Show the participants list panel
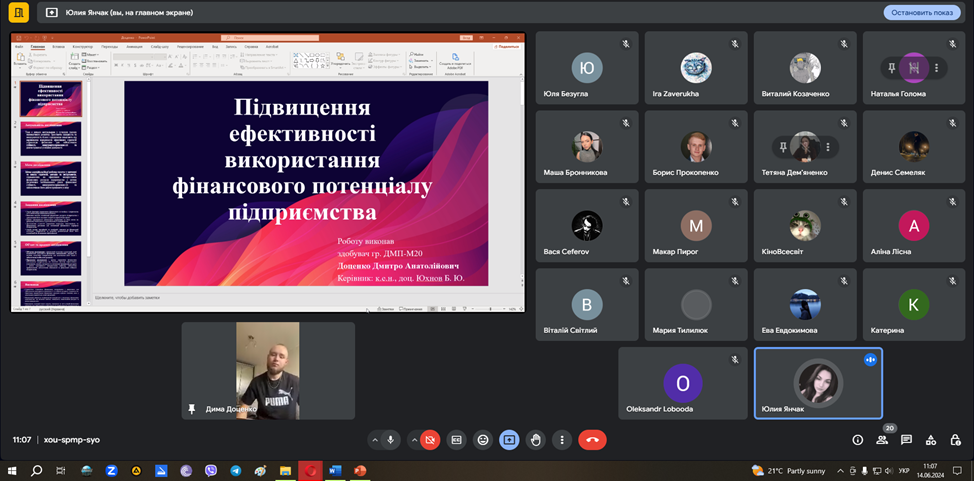Screen dimensions: 974x481 coord(882,440)
